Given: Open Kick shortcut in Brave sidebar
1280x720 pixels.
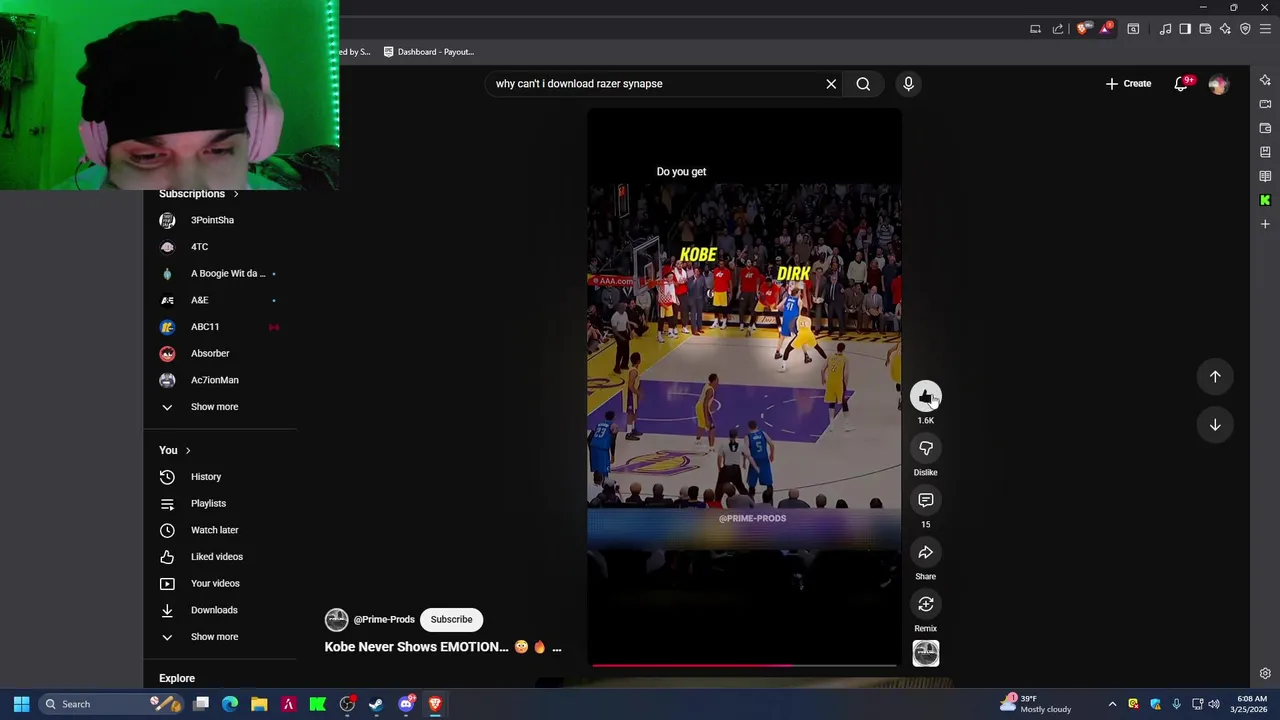Looking at the screenshot, I should [1265, 200].
